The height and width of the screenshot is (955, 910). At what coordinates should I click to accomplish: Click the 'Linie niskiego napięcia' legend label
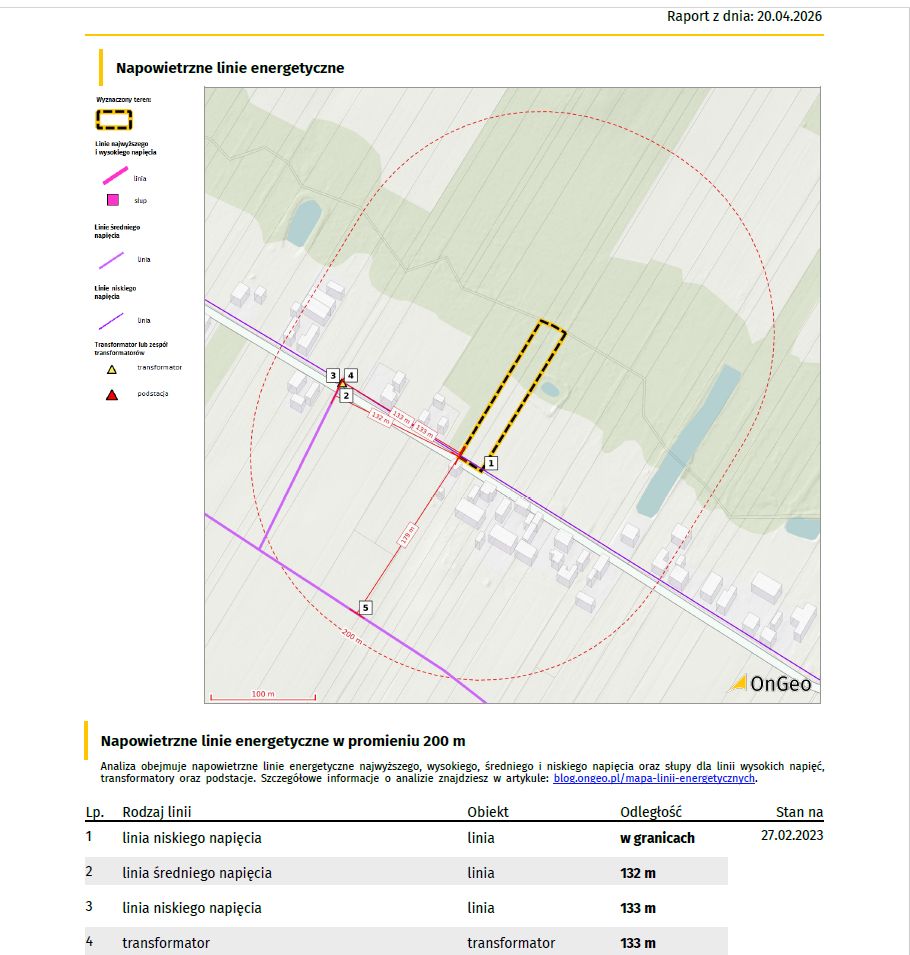(115, 292)
